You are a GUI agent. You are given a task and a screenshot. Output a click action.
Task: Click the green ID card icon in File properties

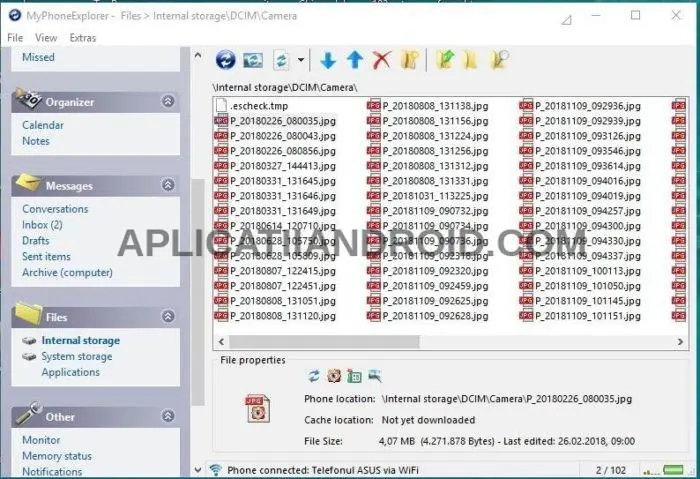tap(354, 376)
